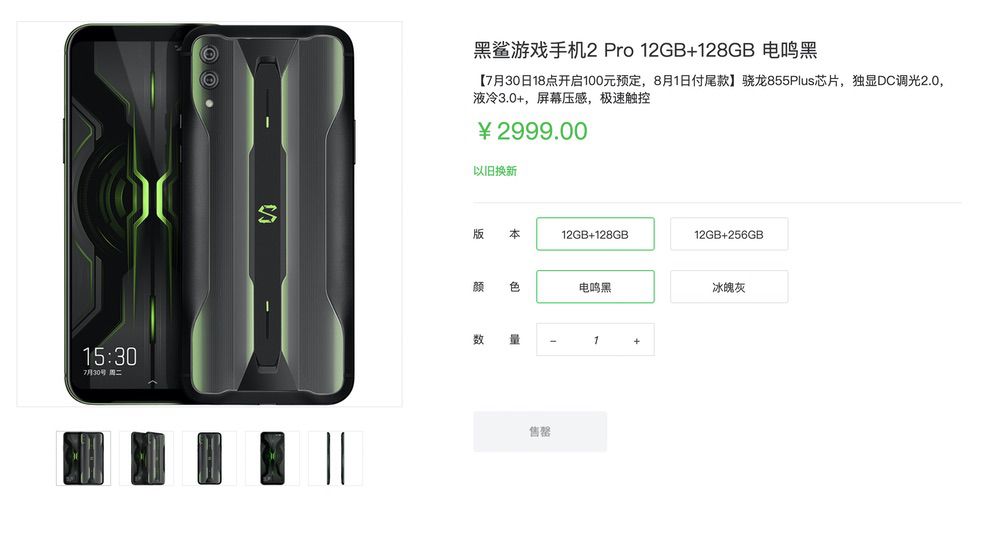Click the ¥2999.00 price text
Screen dimensions: 1000x549
533,131
